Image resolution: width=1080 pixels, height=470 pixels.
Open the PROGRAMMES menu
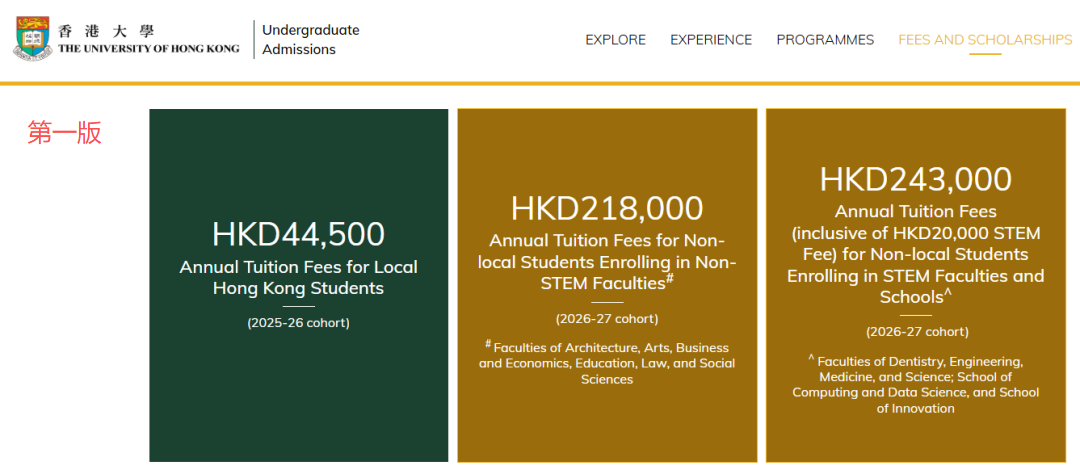pos(825,40)
